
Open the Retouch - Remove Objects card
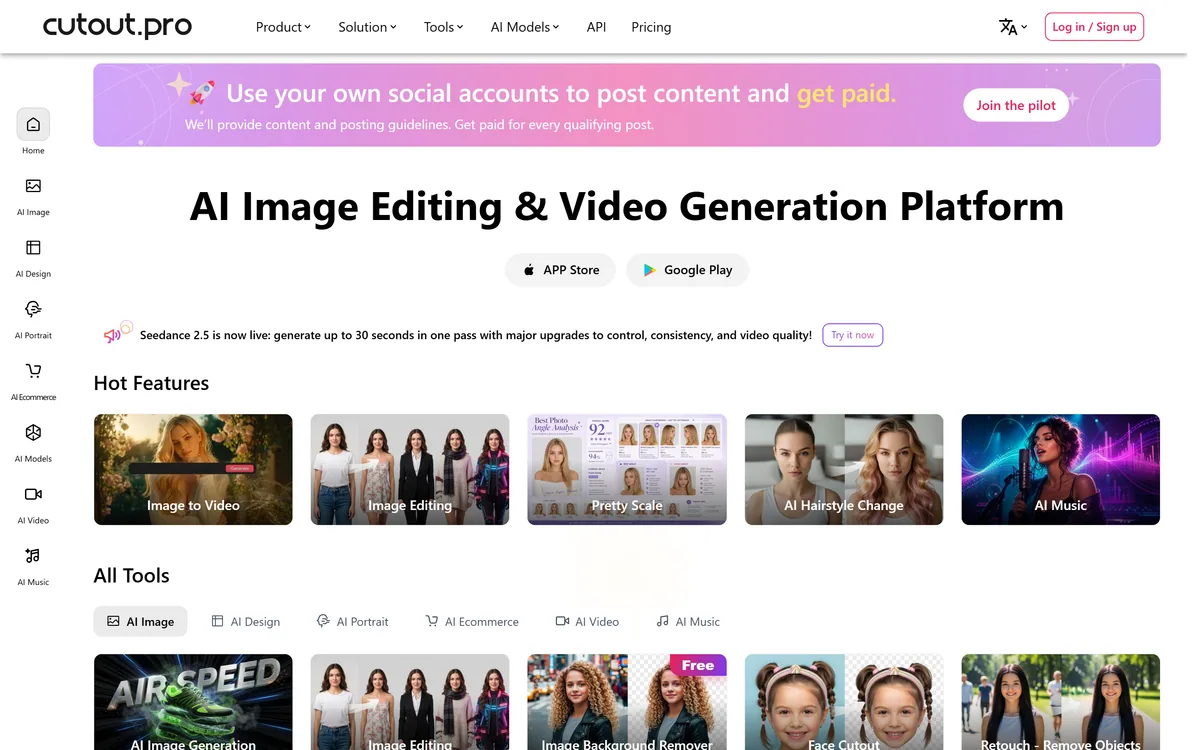tap(1061, 702)
